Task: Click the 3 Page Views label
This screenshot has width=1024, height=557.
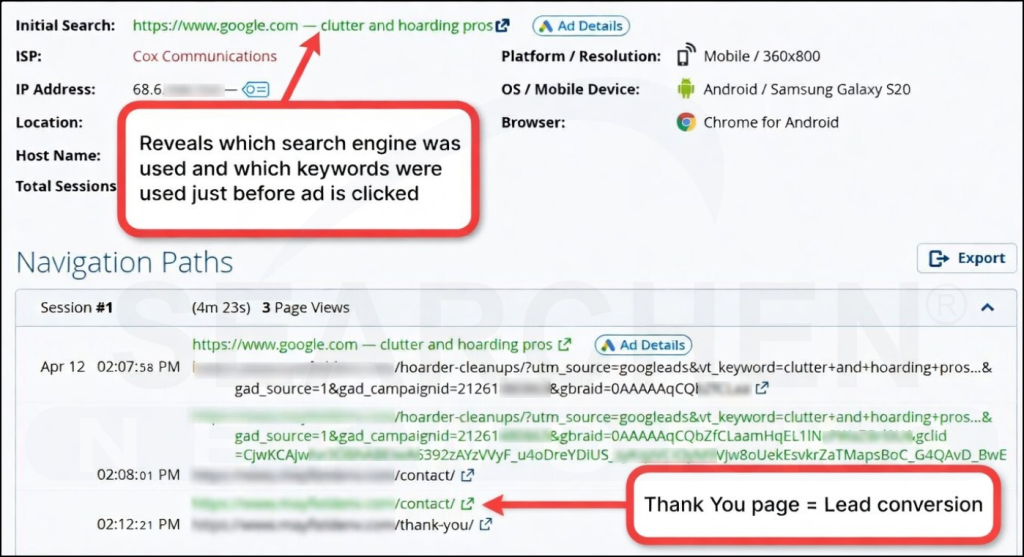Action: click(x=306, y=308)
